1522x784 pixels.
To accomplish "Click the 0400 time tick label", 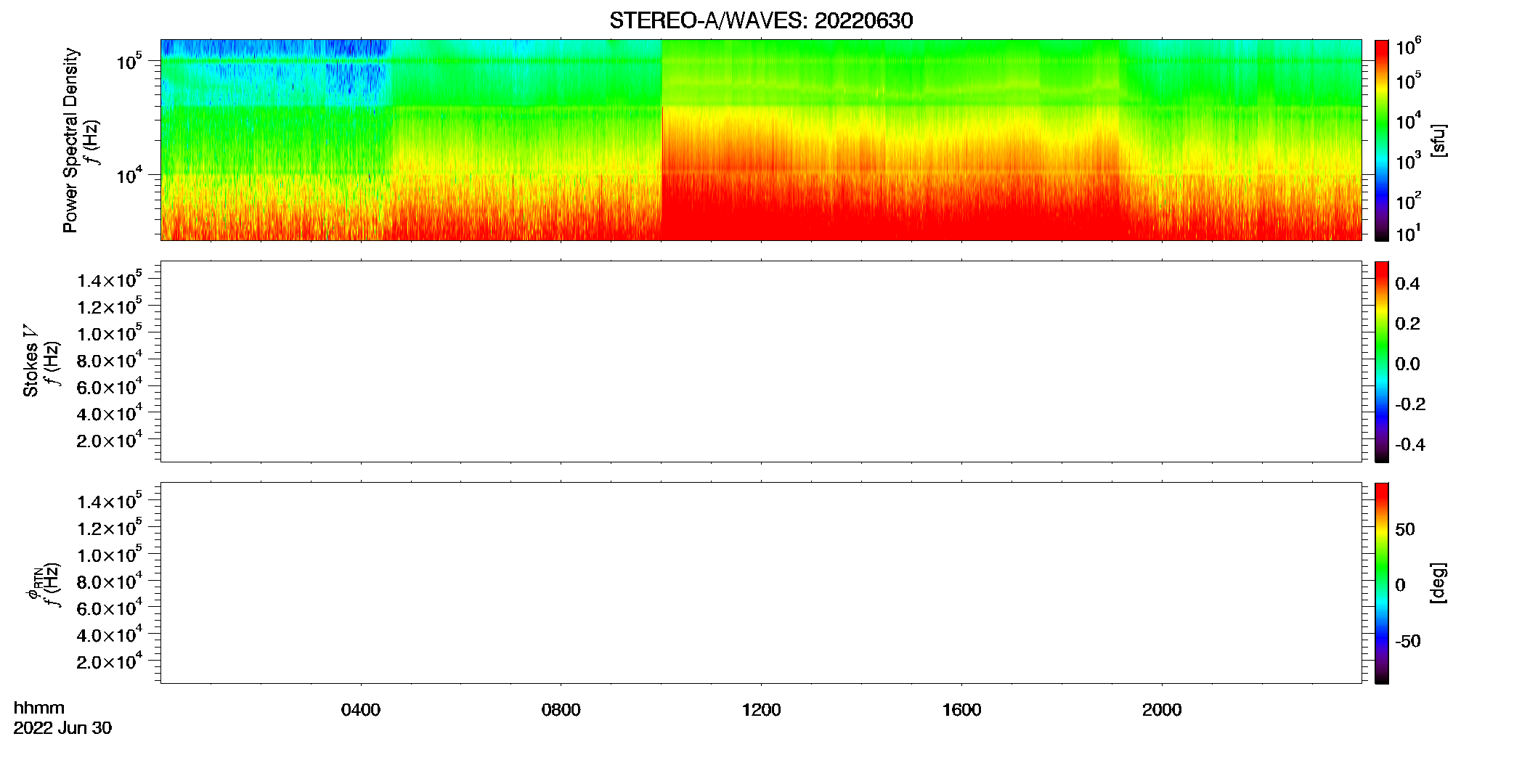I will pos(361,710).
